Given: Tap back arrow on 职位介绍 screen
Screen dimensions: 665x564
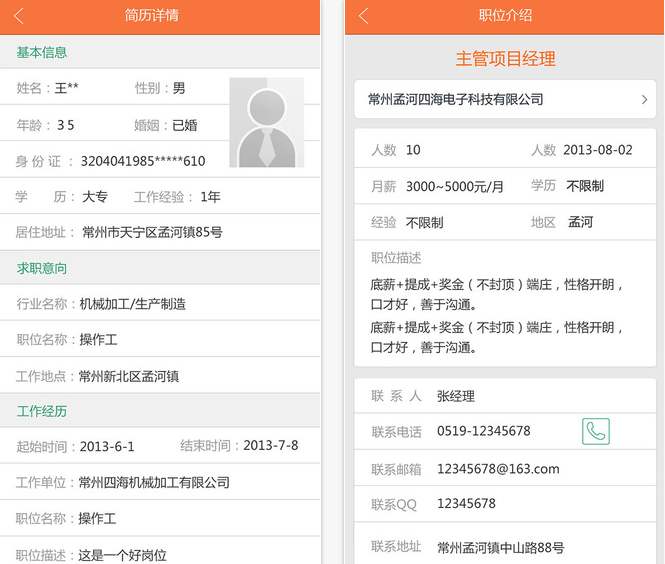Looking at the screenshot, I should point(363,16).
